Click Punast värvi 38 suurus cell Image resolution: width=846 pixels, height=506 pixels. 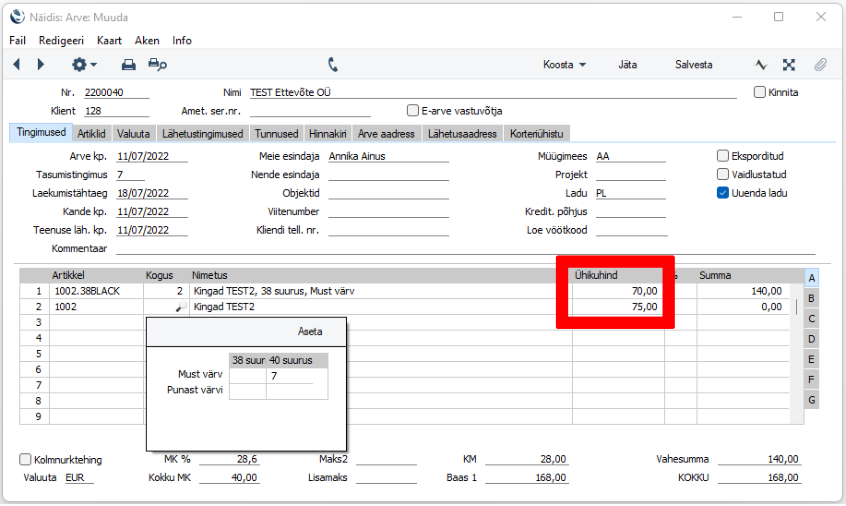[x=248, y=392]
